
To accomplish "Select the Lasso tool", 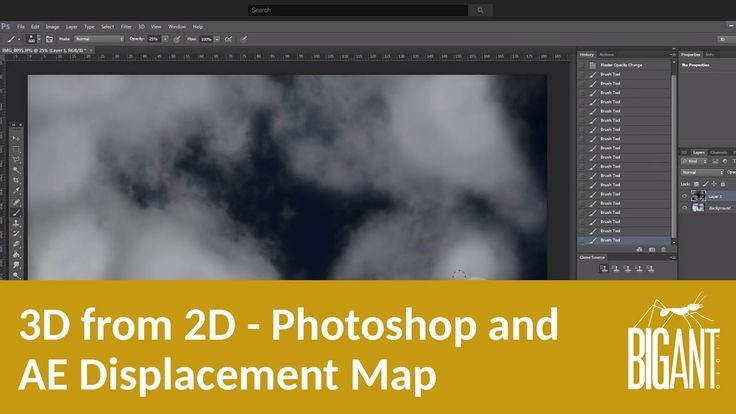I will pyautogui.click(x=16, y=160).
